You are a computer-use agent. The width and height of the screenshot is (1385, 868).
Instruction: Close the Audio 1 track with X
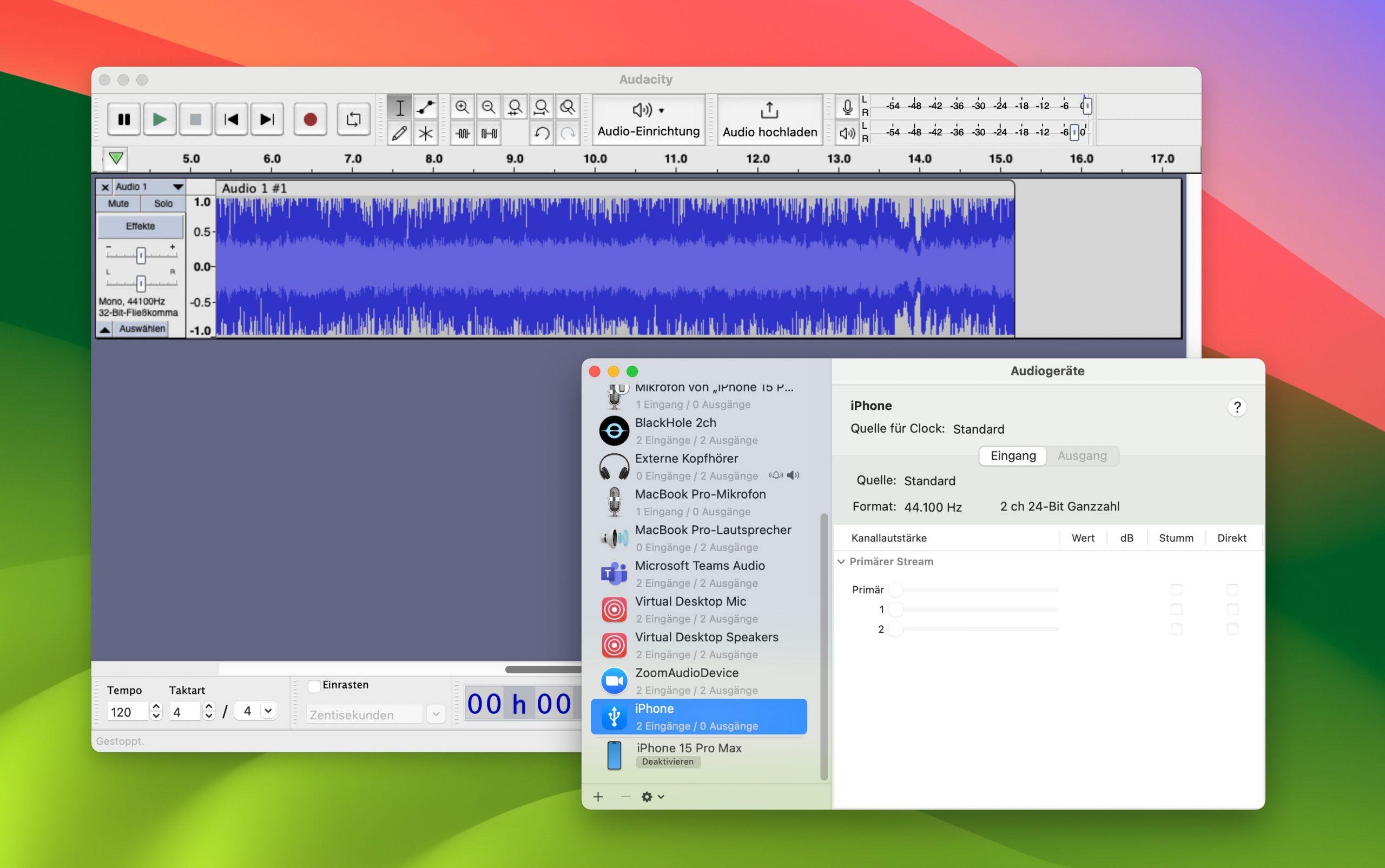(x=105, y=187)
